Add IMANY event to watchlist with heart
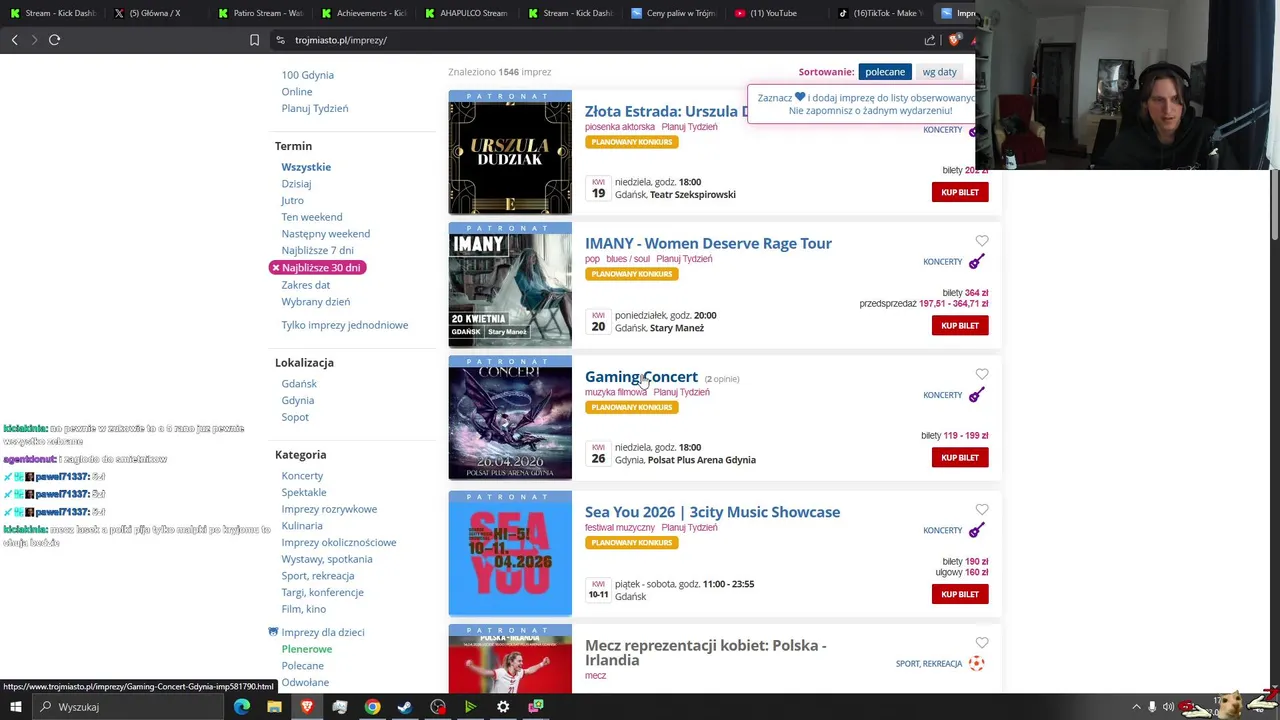This screenshot has width=1280, height=720. (982, 241)
